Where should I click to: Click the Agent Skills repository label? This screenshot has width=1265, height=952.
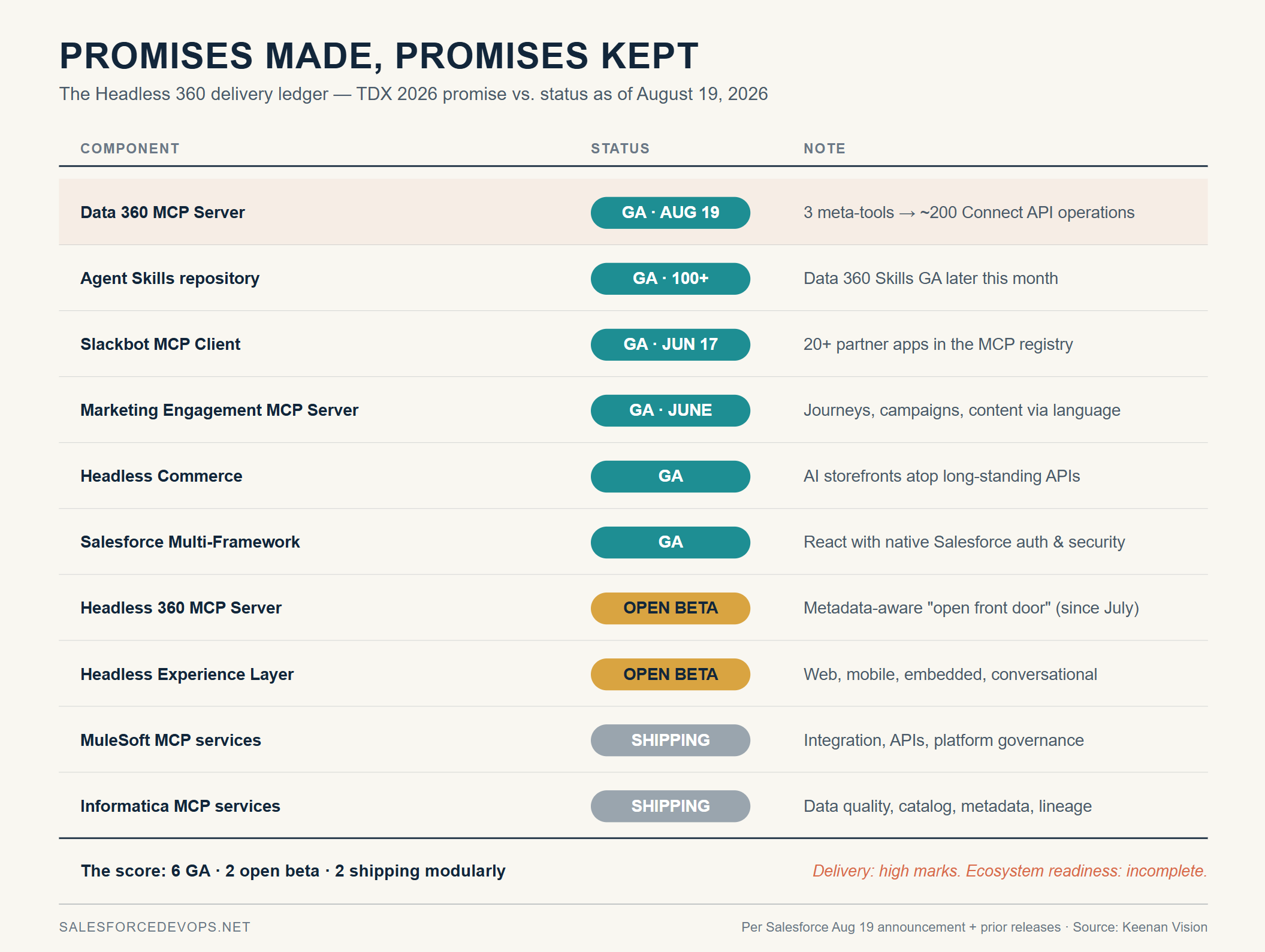coord(170,279)
